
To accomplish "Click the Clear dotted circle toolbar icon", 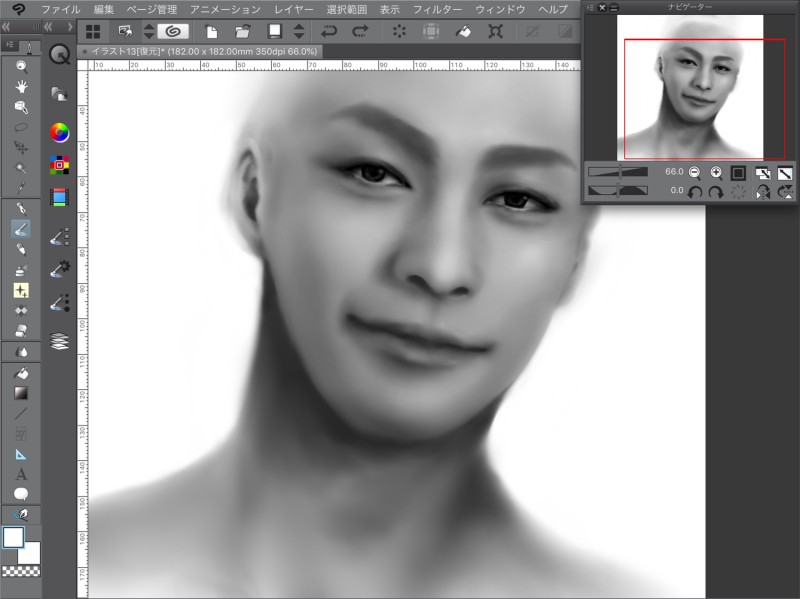I will click(x=399, y=32).
